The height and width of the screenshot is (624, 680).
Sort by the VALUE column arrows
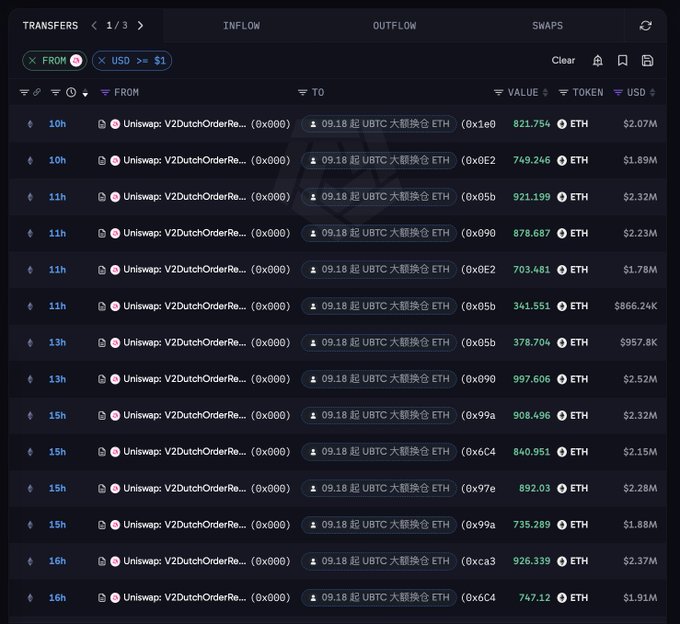point(545,92)
